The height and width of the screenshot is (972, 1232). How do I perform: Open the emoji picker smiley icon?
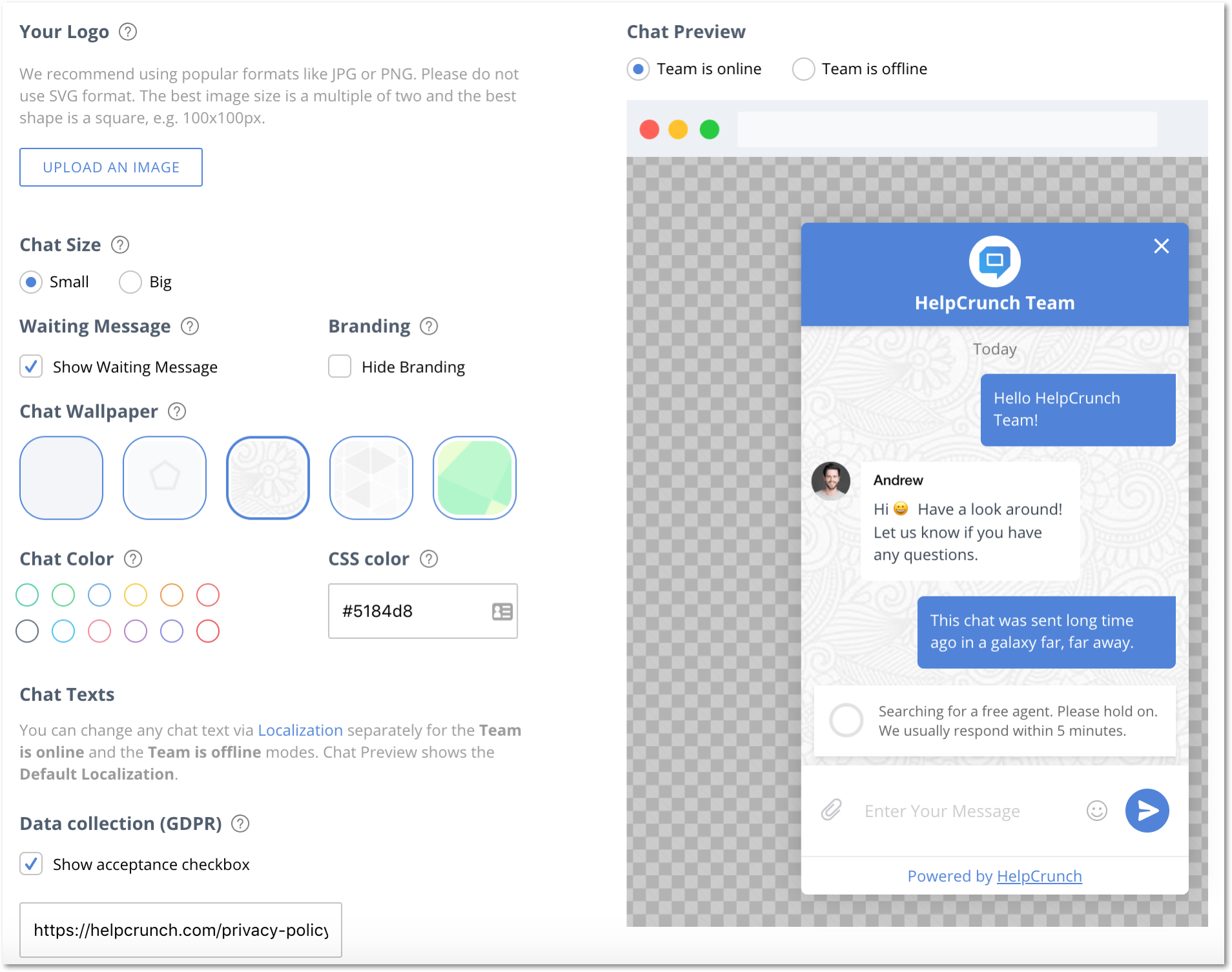(1097, 810)
